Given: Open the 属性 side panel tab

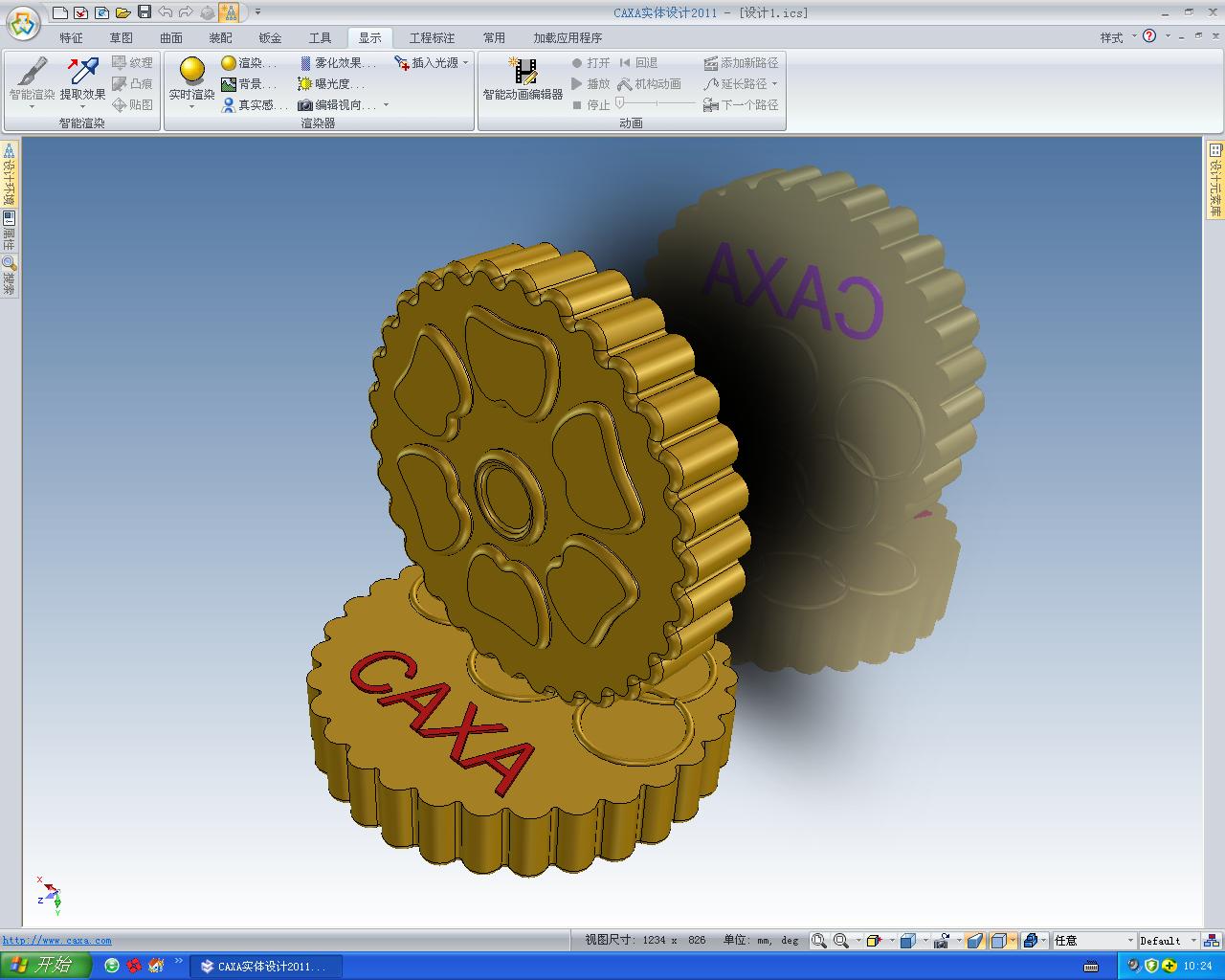Looking at the screenshot, I should 9,231.
